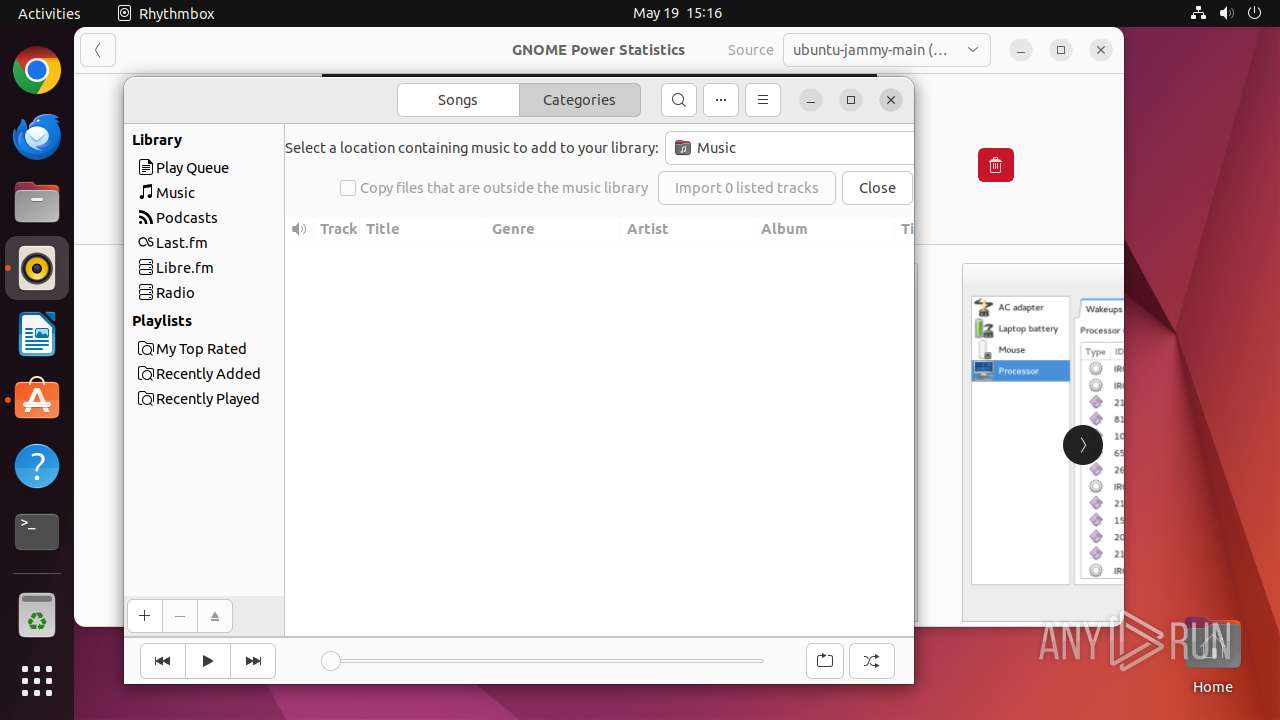The height and width of the screenshot is (720, 1280).
Task: Open the hamburger application menu
Action: pyautogui.click(x=763, y=100)
